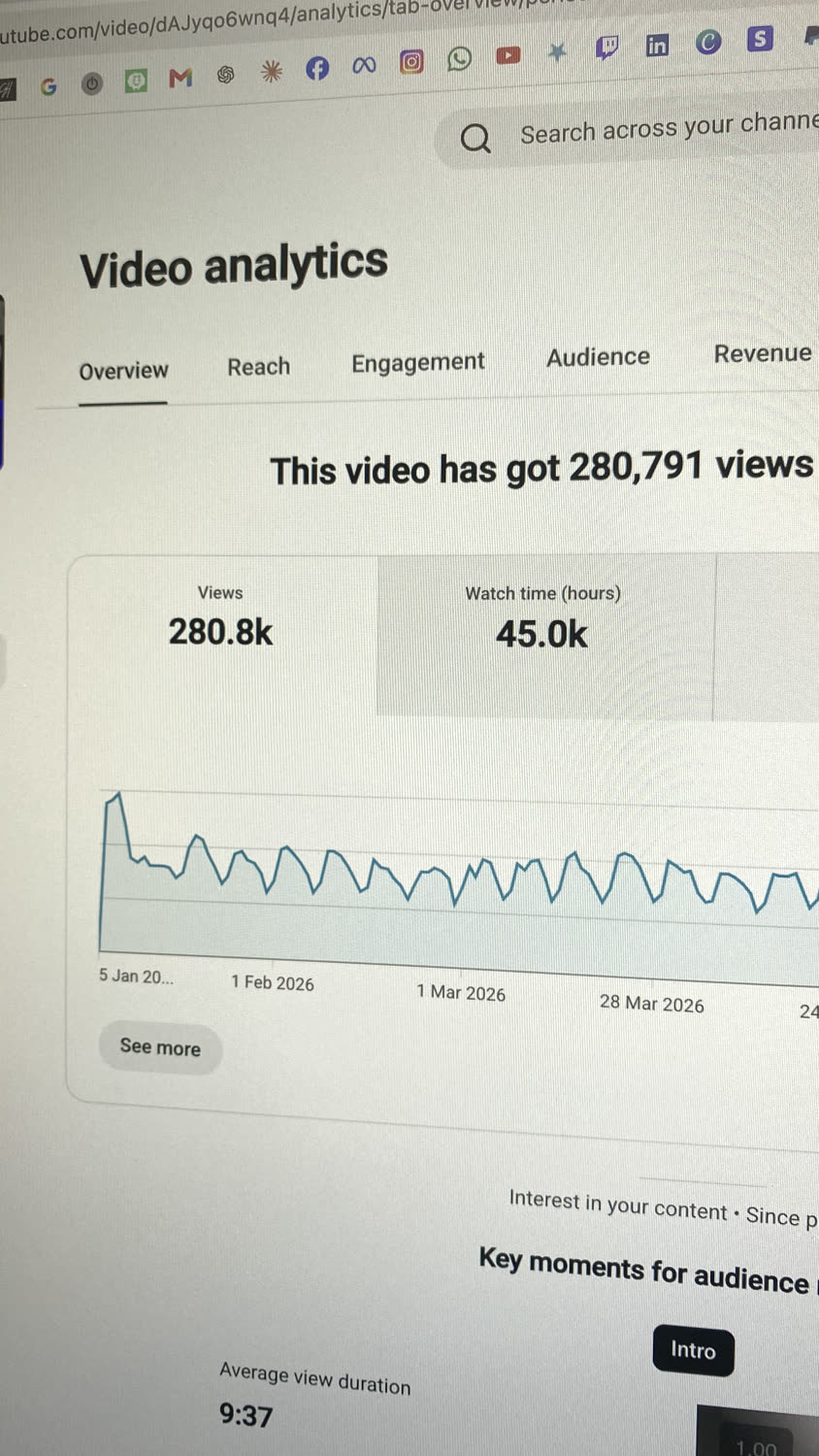Open the blue circular C bookmark icon
Viewport: 819px width, 1456px height.
[x=708, y=42]
